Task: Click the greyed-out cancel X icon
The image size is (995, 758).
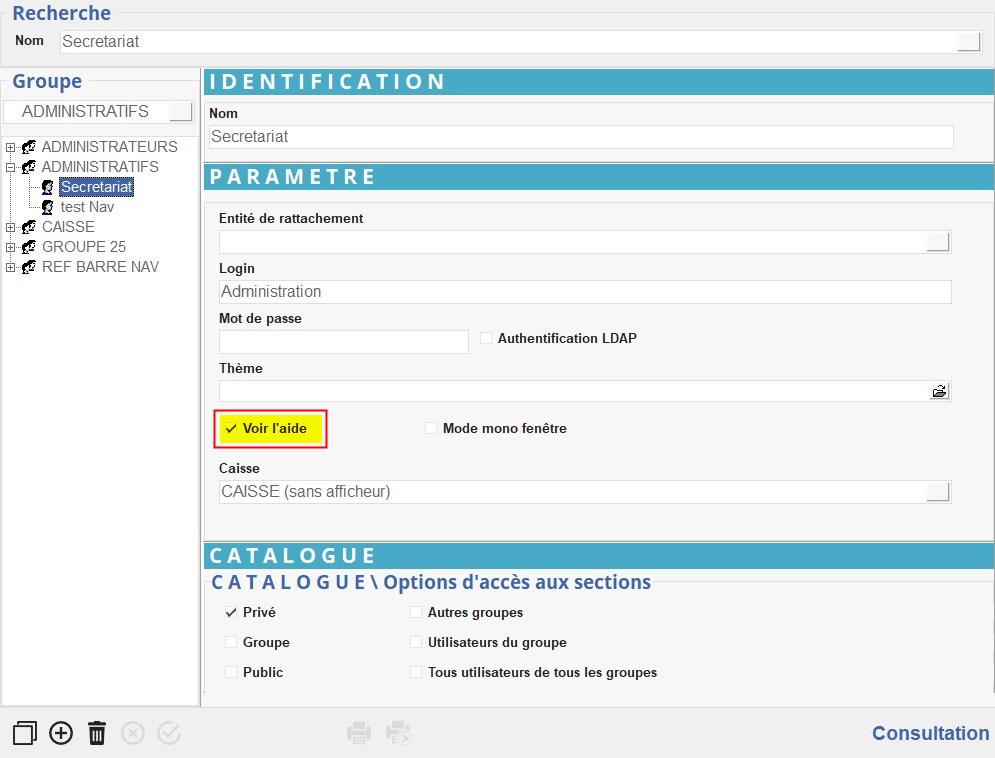Action: (x=133, y=733)
